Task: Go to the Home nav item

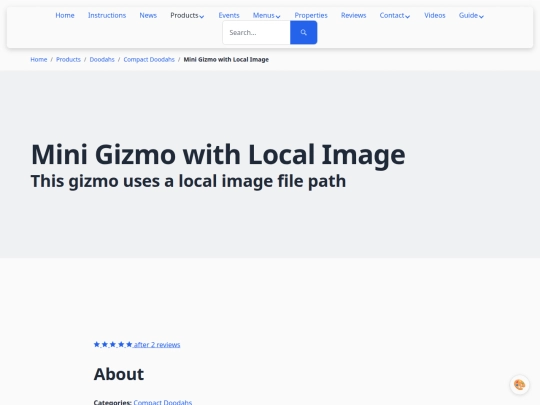Action: pyautogui.click(x=65, y=15)
